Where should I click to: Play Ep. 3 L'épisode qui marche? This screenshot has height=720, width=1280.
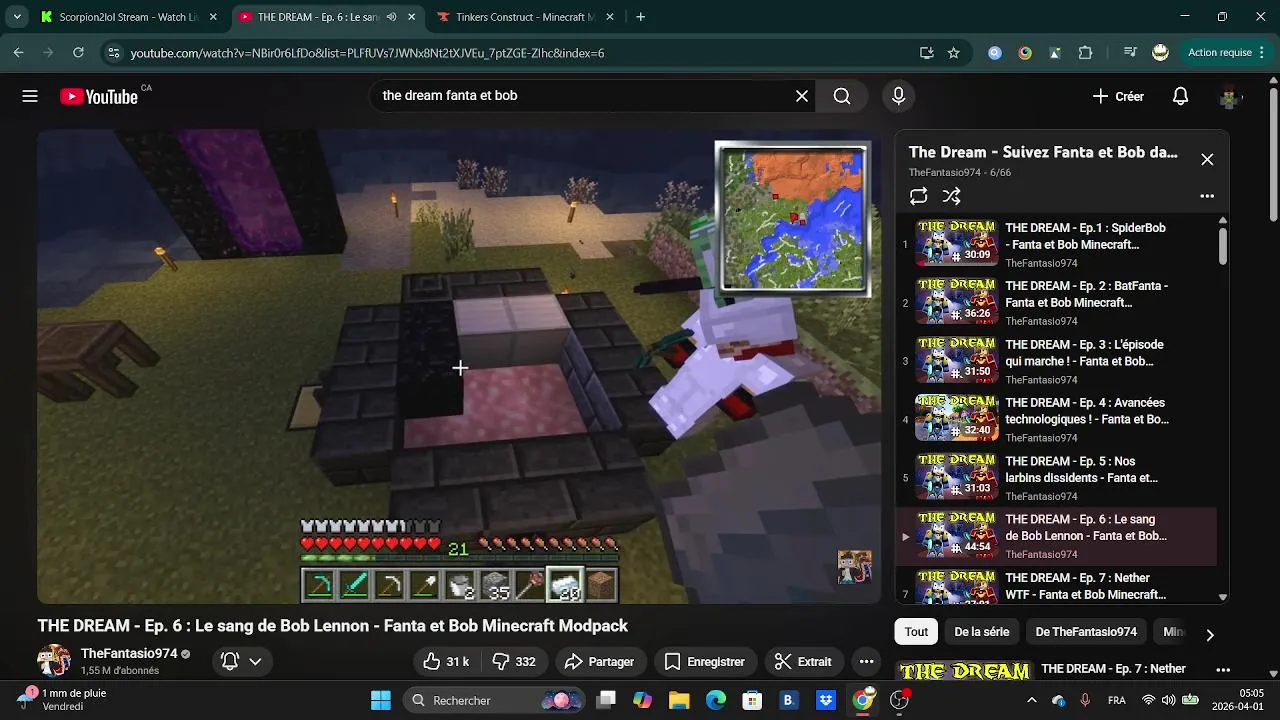1056,360
